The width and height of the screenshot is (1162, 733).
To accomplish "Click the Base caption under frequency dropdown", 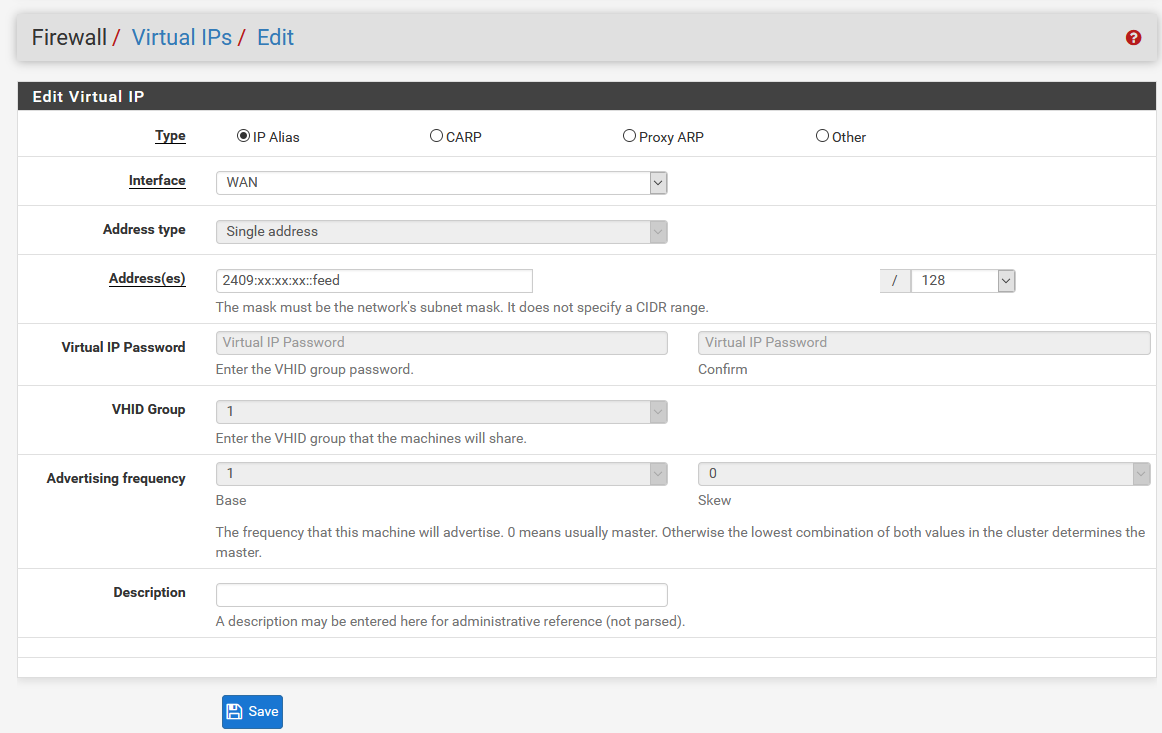I will click(x=231, y=501).
